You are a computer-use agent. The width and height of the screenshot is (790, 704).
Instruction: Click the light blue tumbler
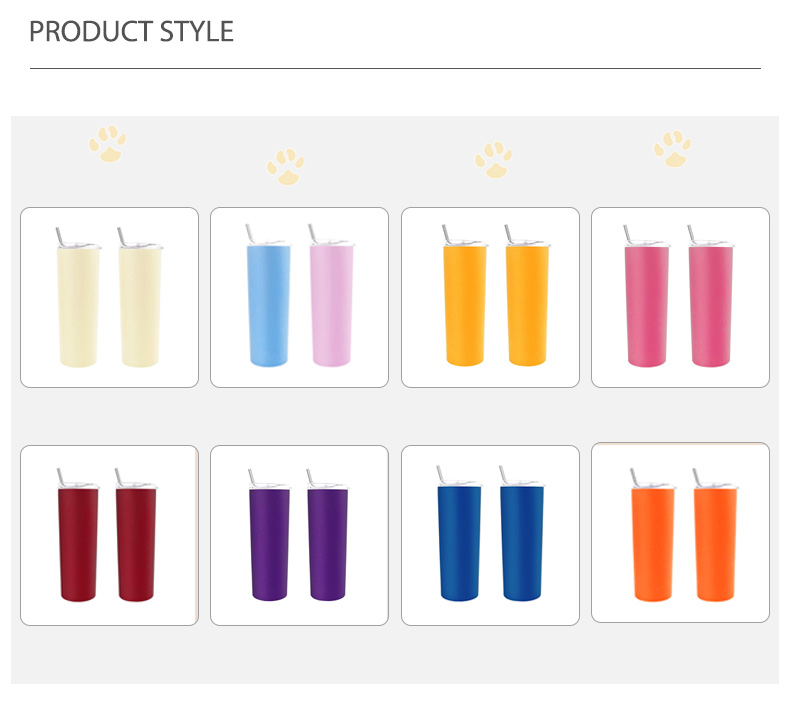coord(269,296)
